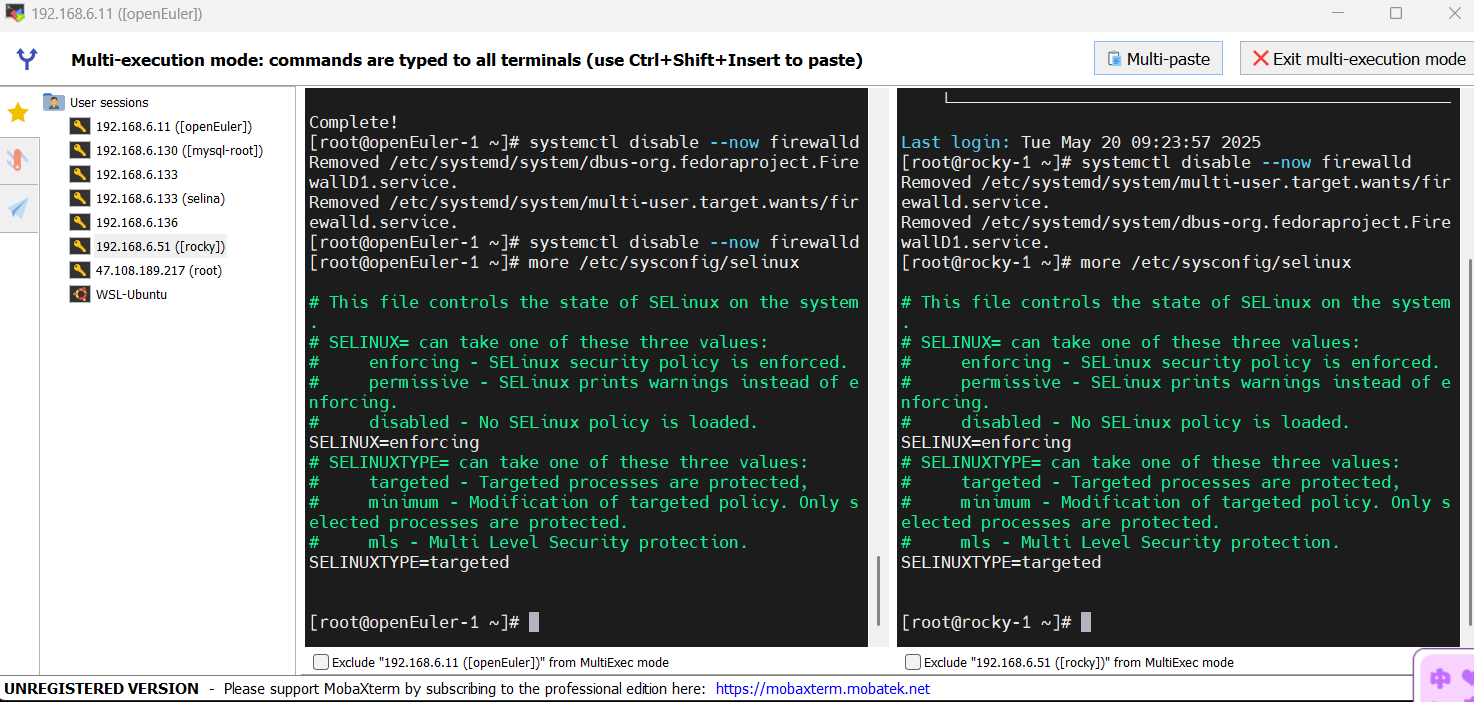The width and height of the screenshot is (1474, 702).
Task: Click 'more /etc/sysconfig/selinux' command in rocky terminal
Action: tap(1216, 262)
